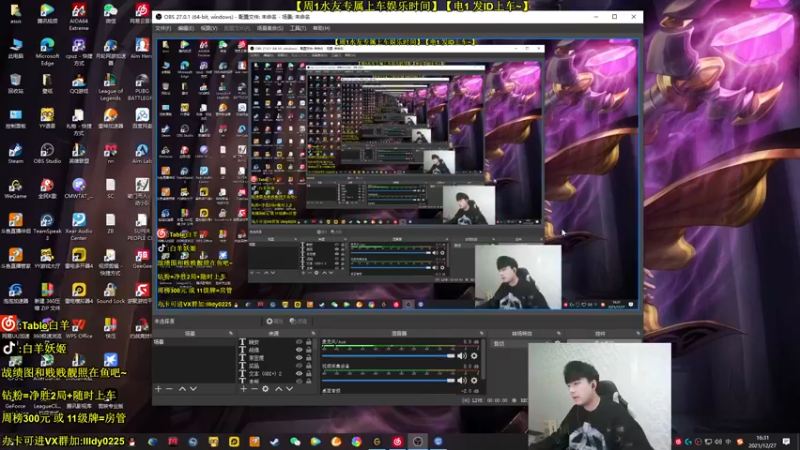Toggle the lock on 文本 (GDI+) 2 source
The width and height of the screenshot is (800, 450).
pos(309,373)
